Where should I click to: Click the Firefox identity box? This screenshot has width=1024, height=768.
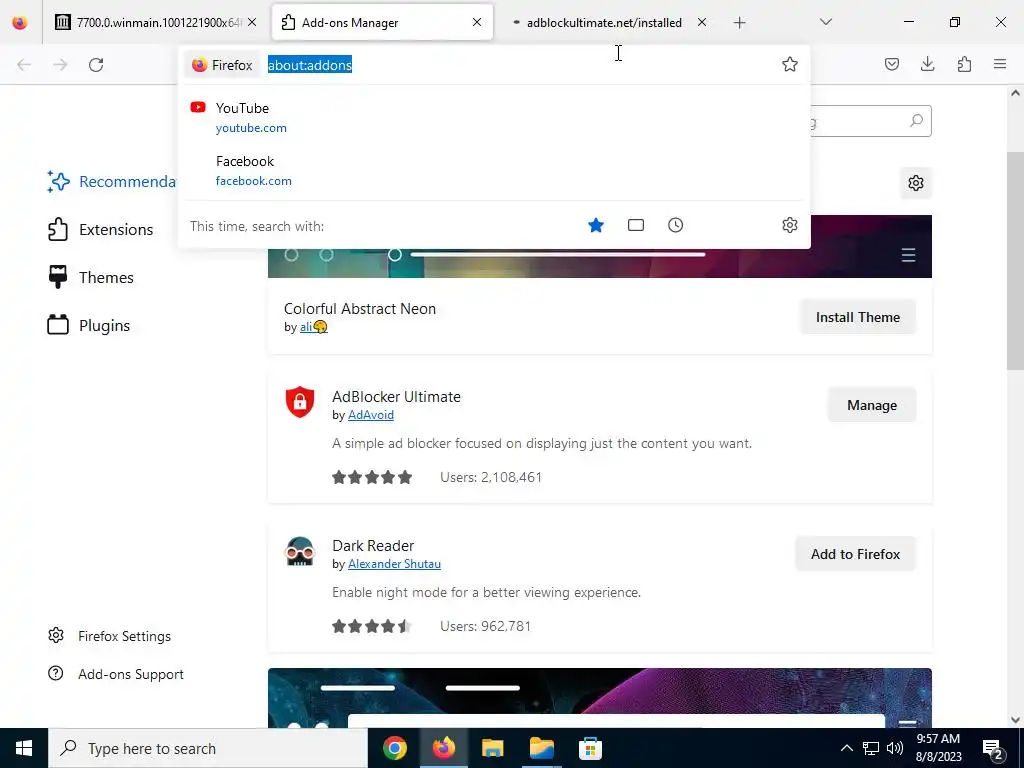(x=222, y=65)
